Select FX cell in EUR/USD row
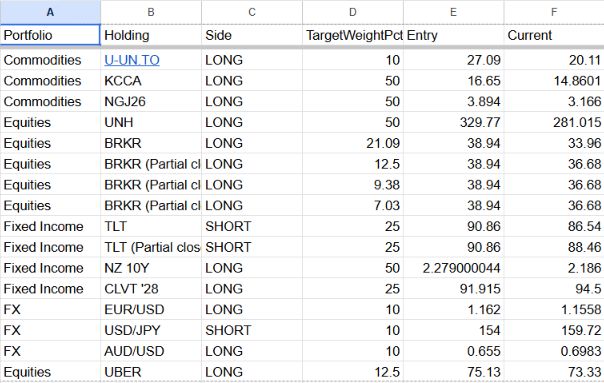 [x=50, y=310]
